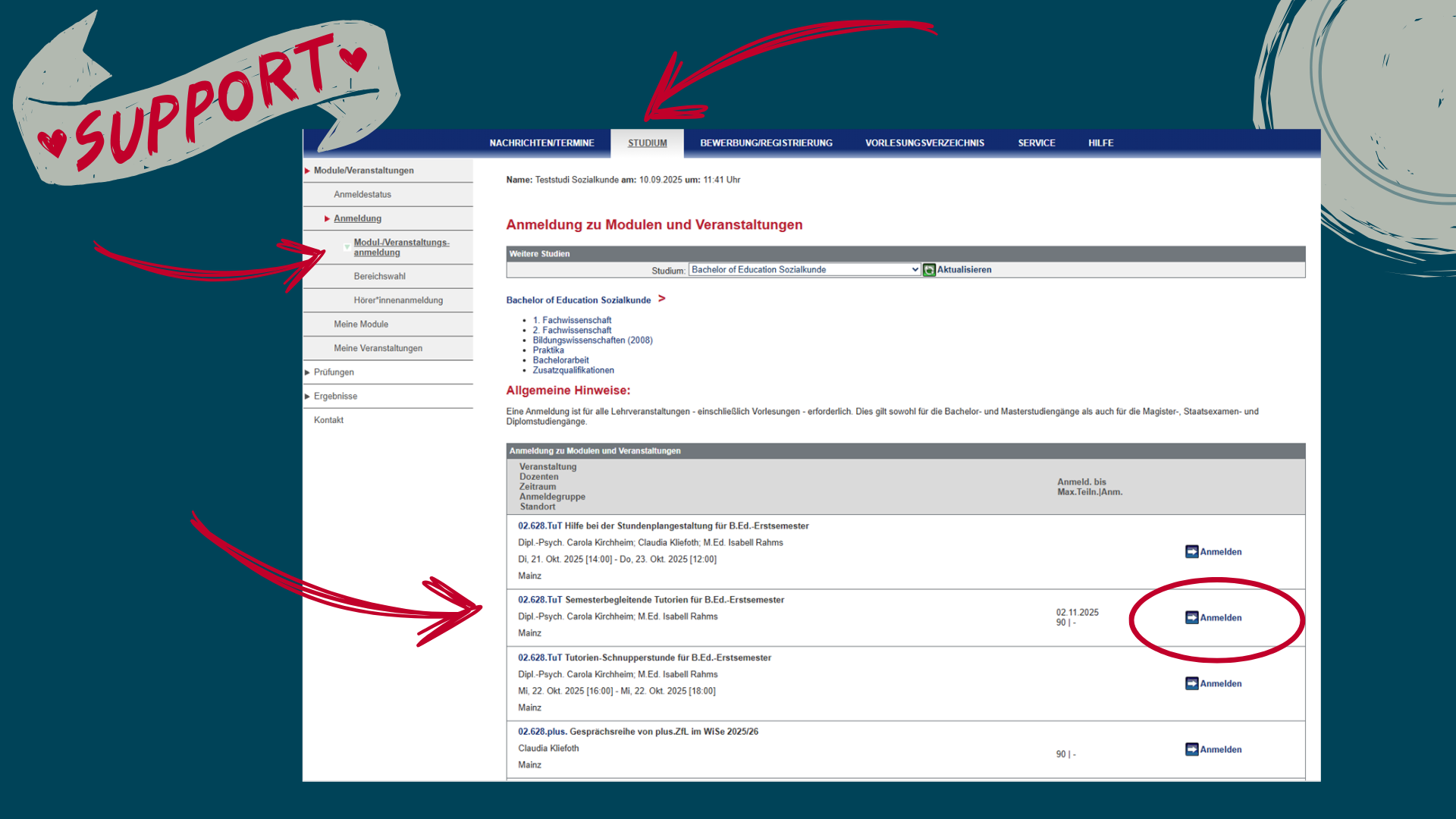Viewport: 1456px width, 819px height.
Task: Switch to the STUDIUM tab
Action: point(647,143)
